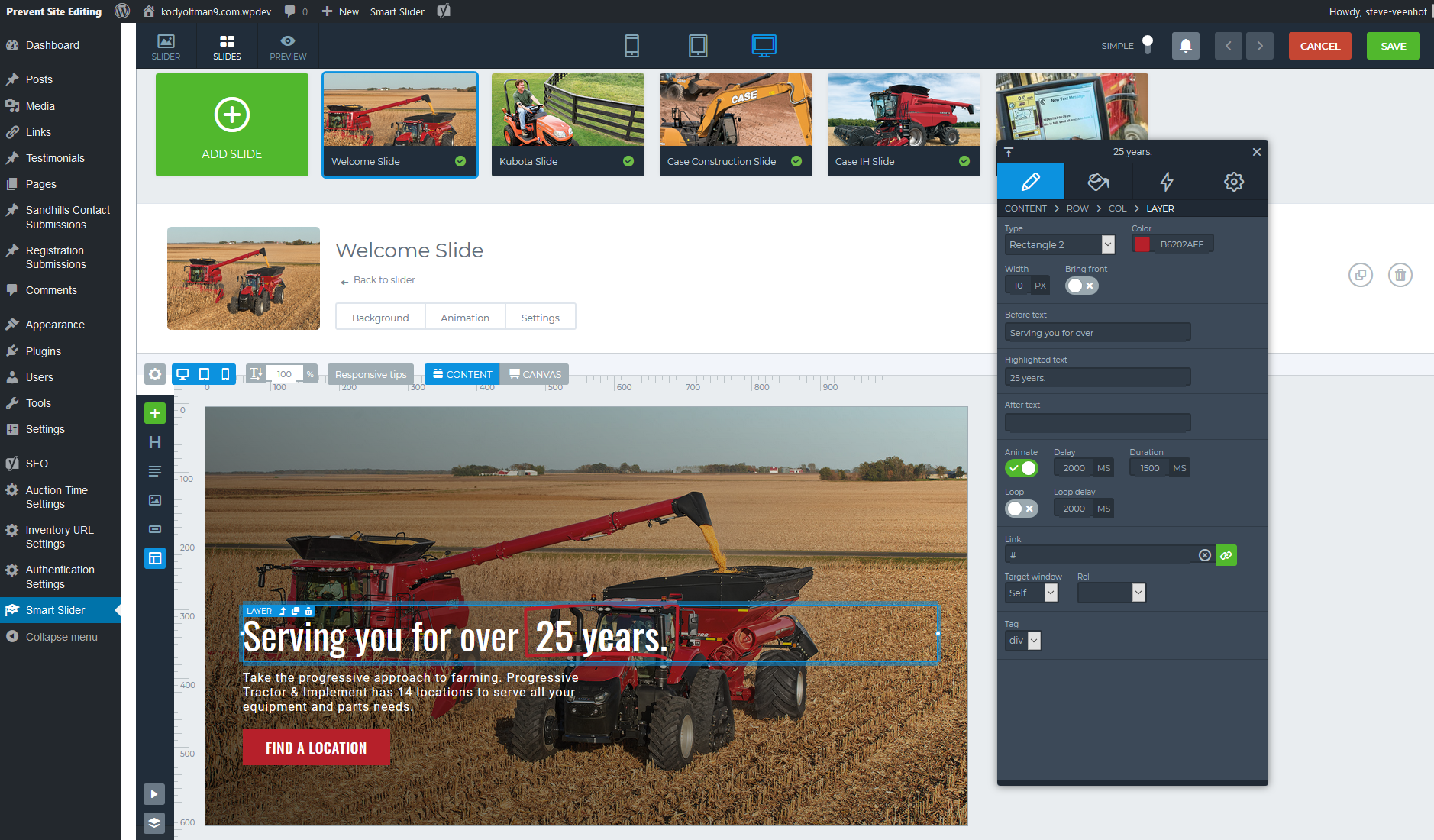Viewport: 1434px width, 840px height.
Task: Delete the slide with trash icon
Action: click(x=1400, y=275)
